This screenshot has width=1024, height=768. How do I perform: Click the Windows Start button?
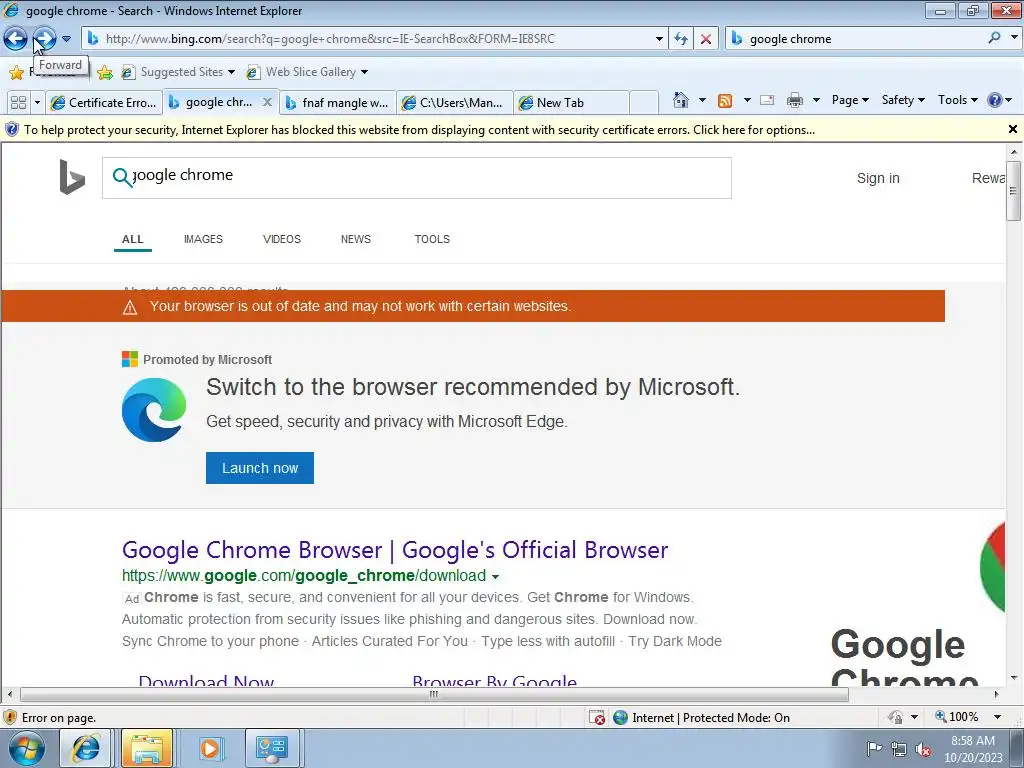pyautogui.click(x=26, y=748)
